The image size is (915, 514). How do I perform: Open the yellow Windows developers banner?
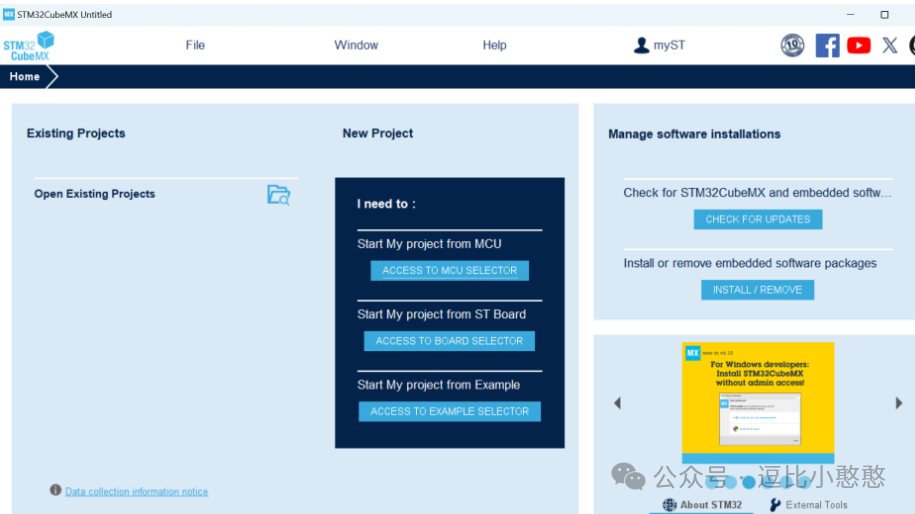tap(757, 402)
